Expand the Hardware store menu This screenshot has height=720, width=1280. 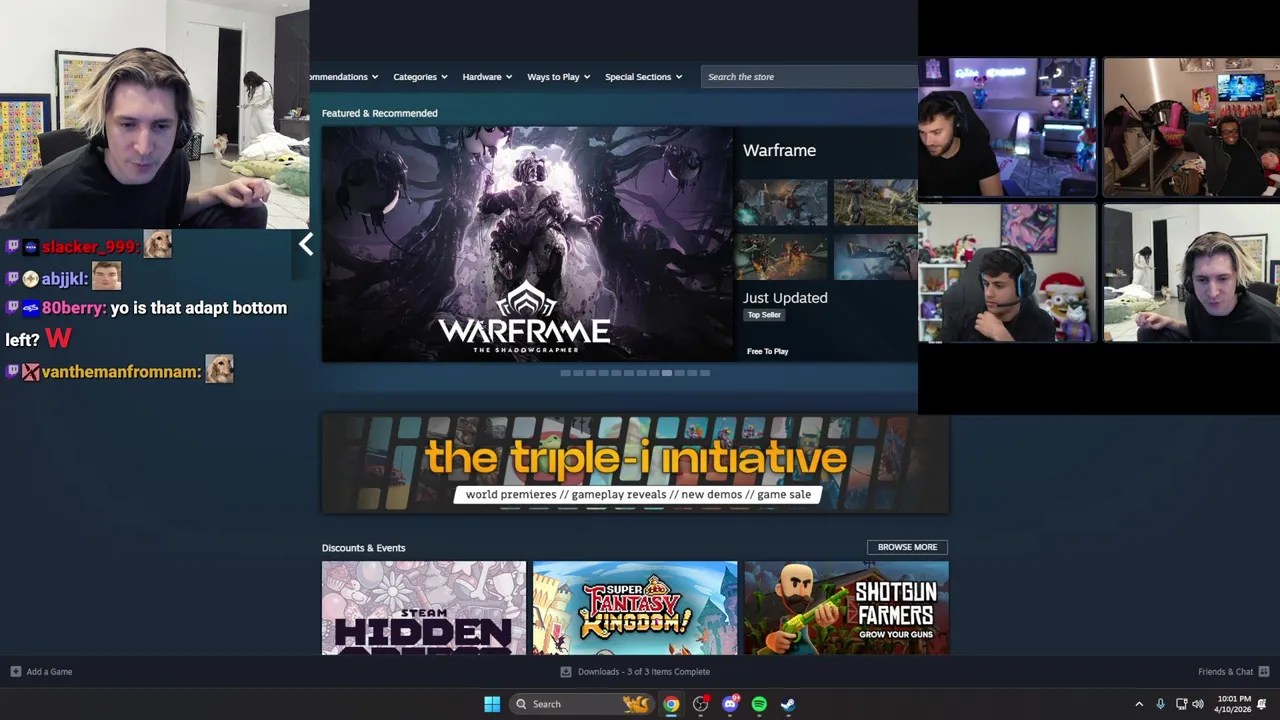coord(487,77)
